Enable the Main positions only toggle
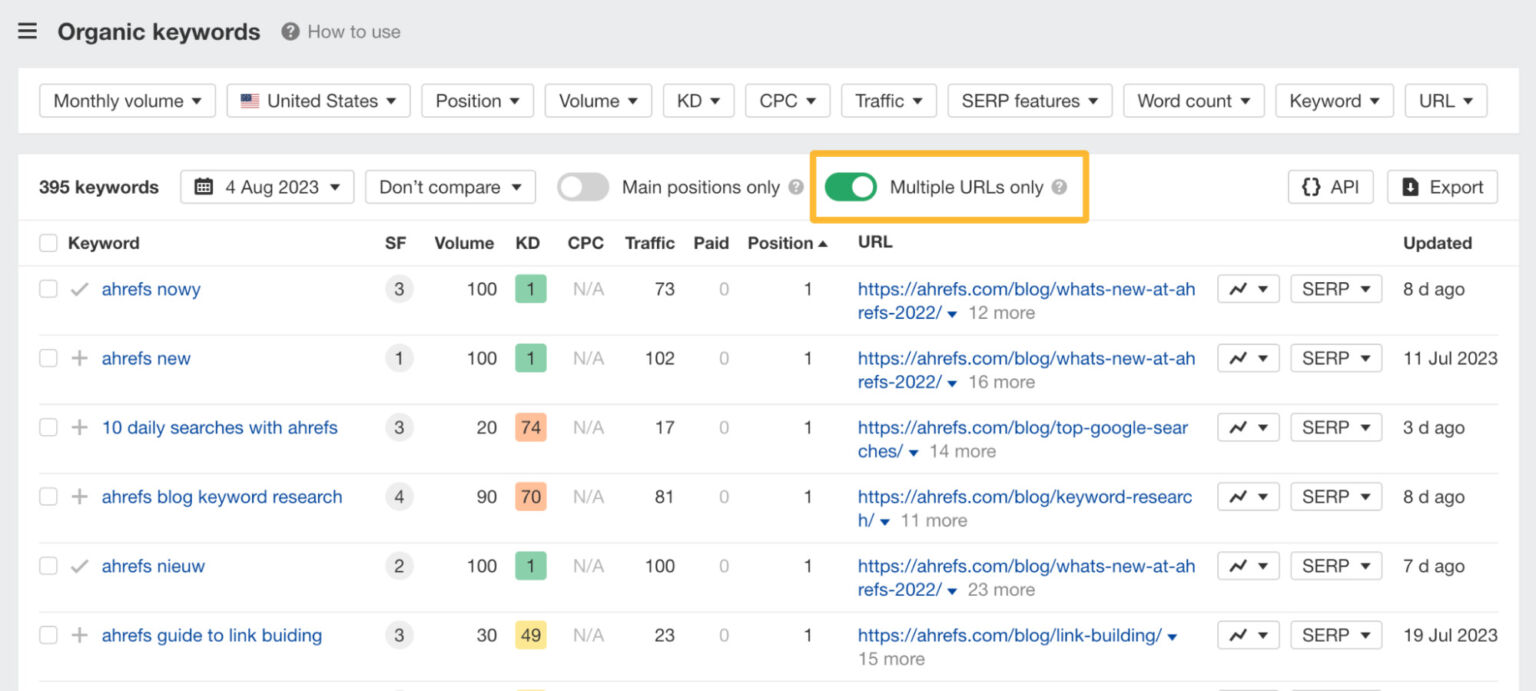Image resolution: width=1536 pixels, height=691 pixels. 583,187
